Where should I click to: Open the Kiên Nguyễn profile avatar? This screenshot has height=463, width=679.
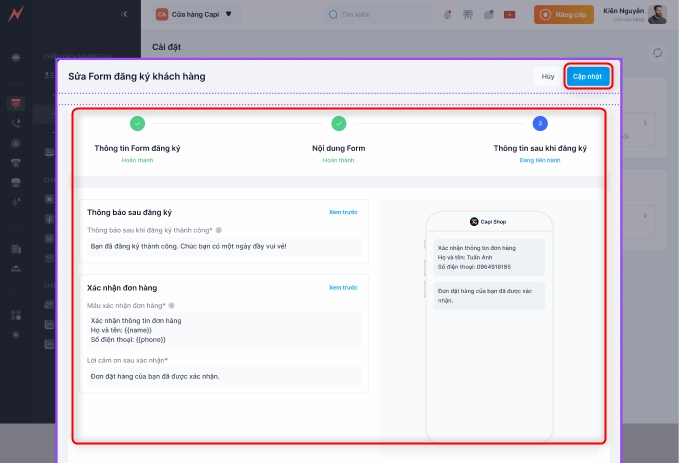click(x=657, y=14)
